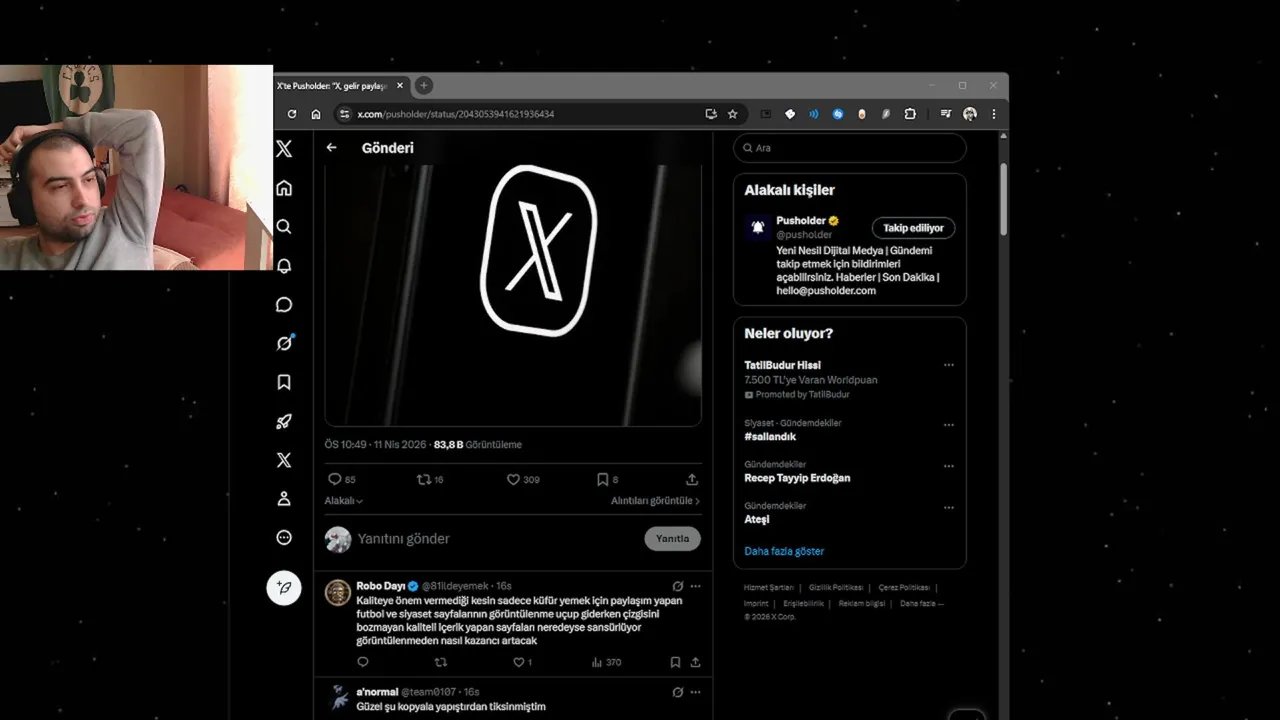Compose a new post with feather button
The image size is (1280, 720).
pyautogui.click(x=284, y=588)
